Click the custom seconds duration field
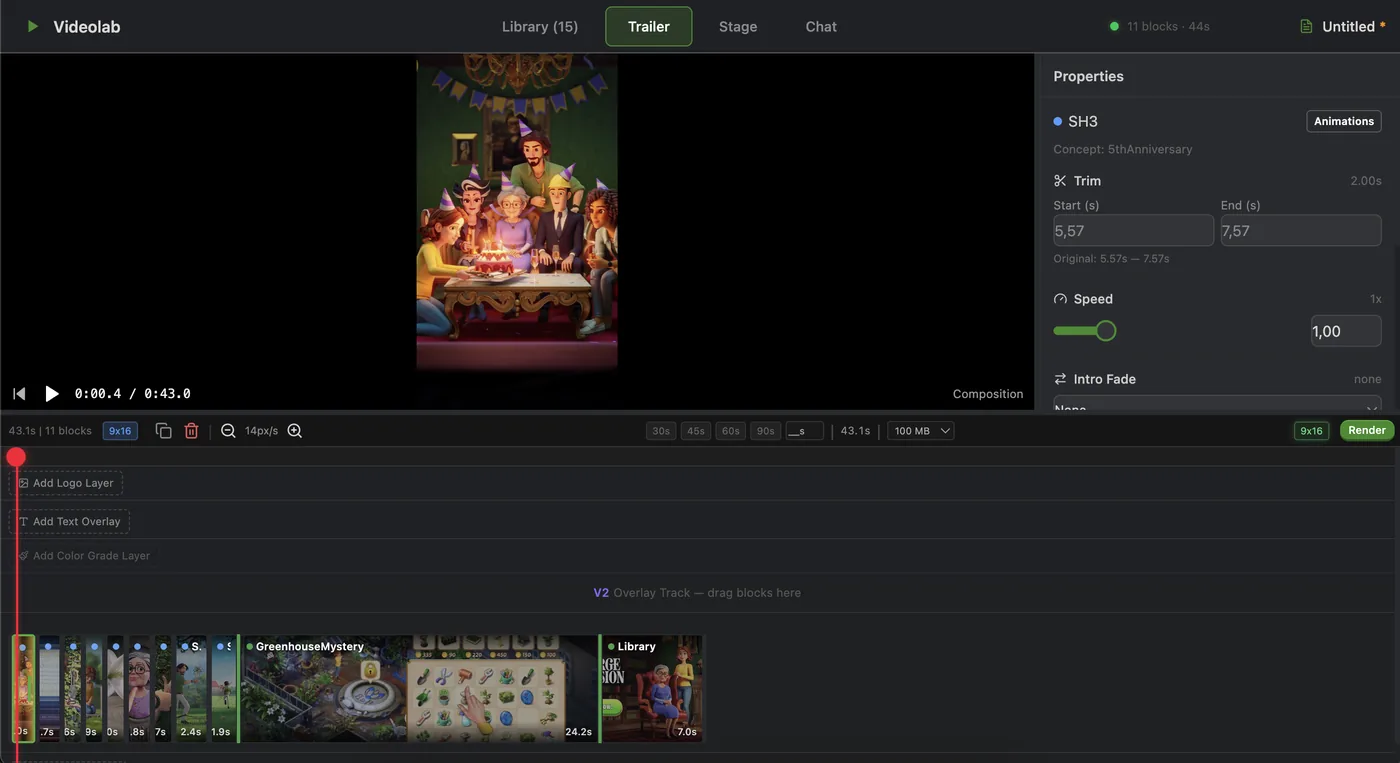1400x763 pixels. [x=804, y=431]
